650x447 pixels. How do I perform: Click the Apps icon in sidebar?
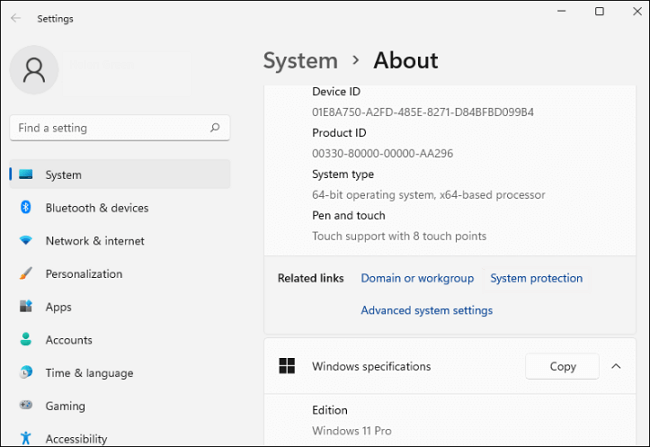(26, 307)
